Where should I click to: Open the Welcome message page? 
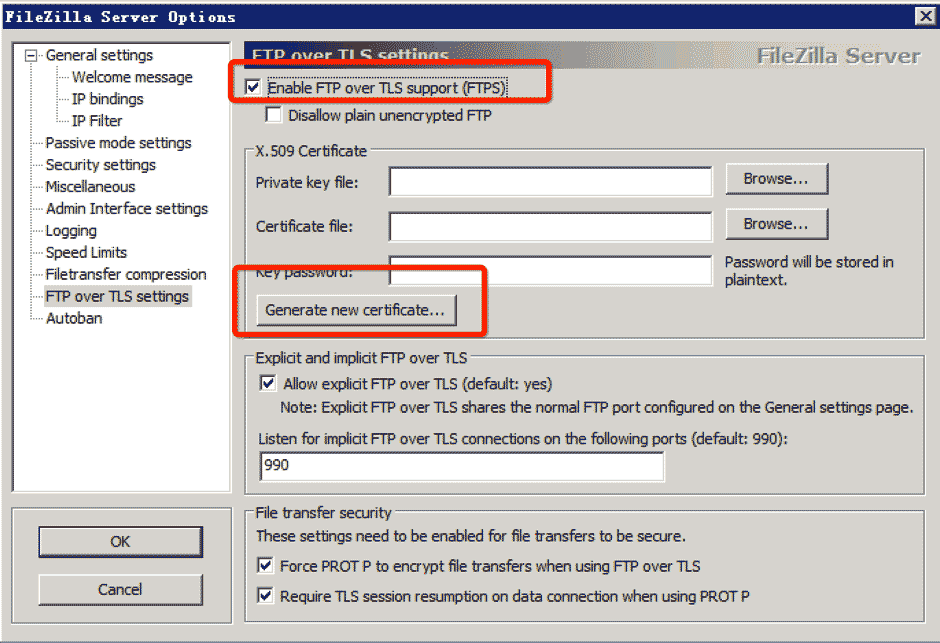click(132, 77)
